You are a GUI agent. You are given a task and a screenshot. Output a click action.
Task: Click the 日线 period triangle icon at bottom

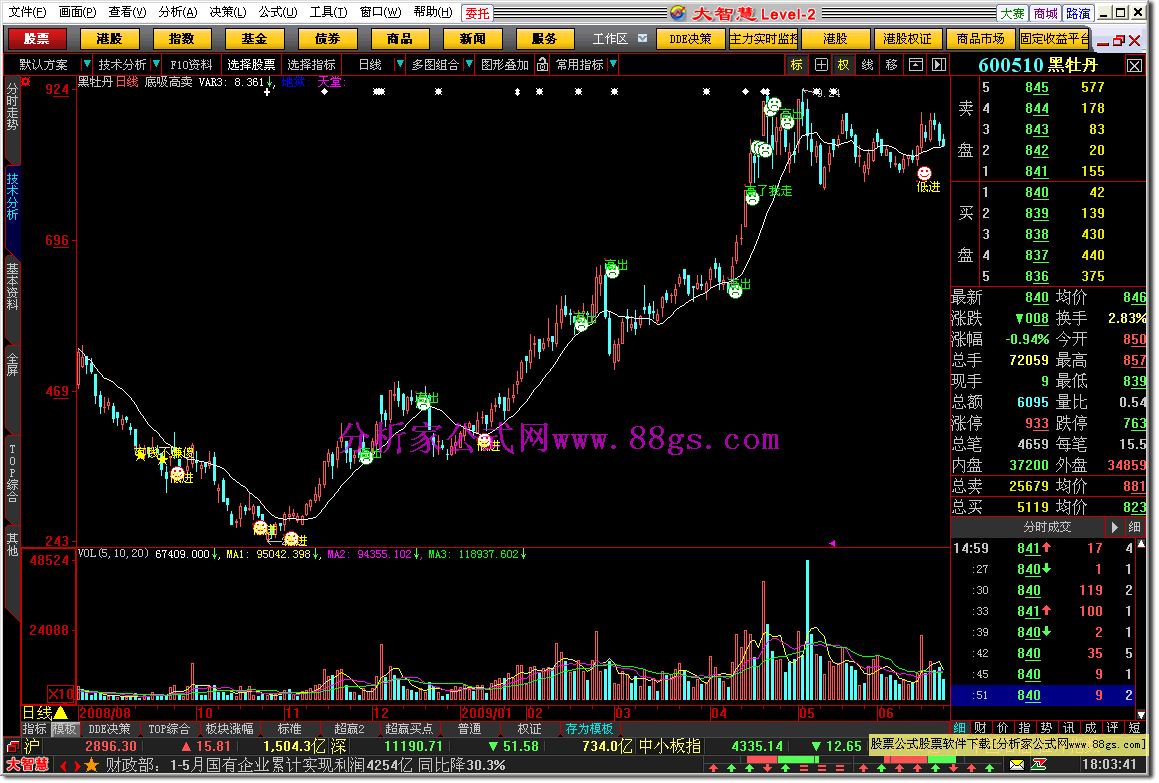click(61, 713)
